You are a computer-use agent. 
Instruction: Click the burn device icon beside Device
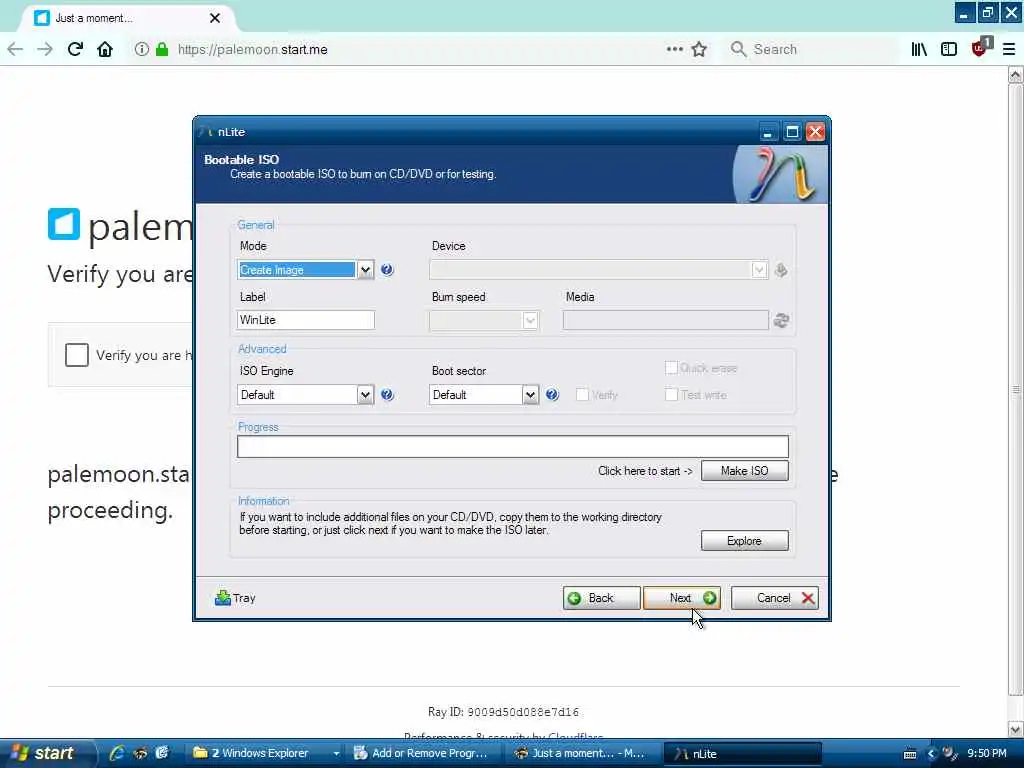(781, 270)
